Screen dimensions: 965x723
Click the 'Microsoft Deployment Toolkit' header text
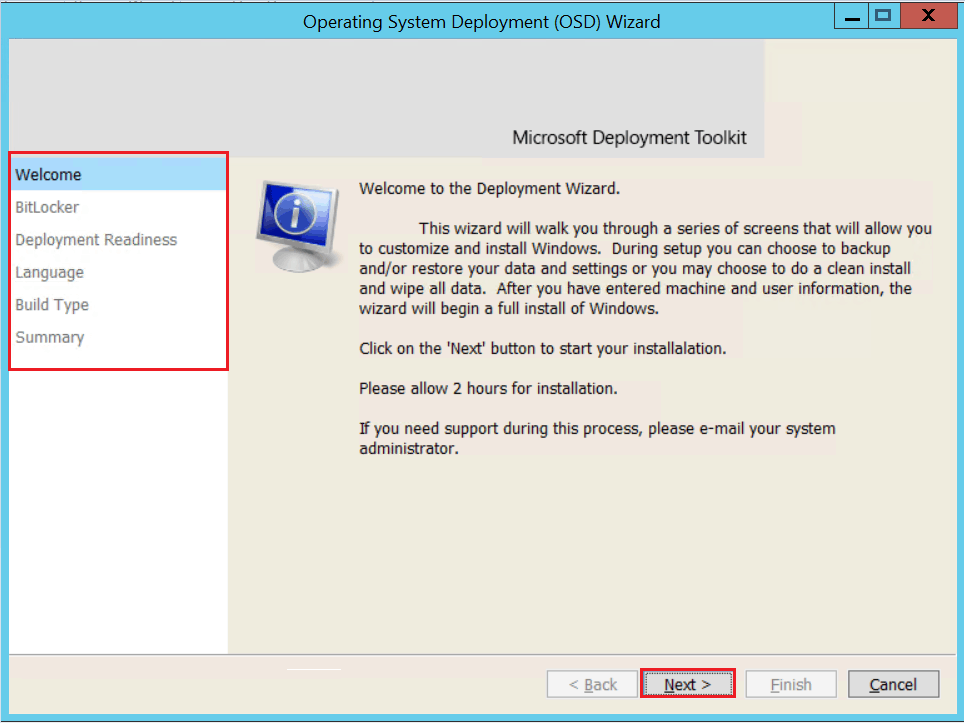coord(629,137)
